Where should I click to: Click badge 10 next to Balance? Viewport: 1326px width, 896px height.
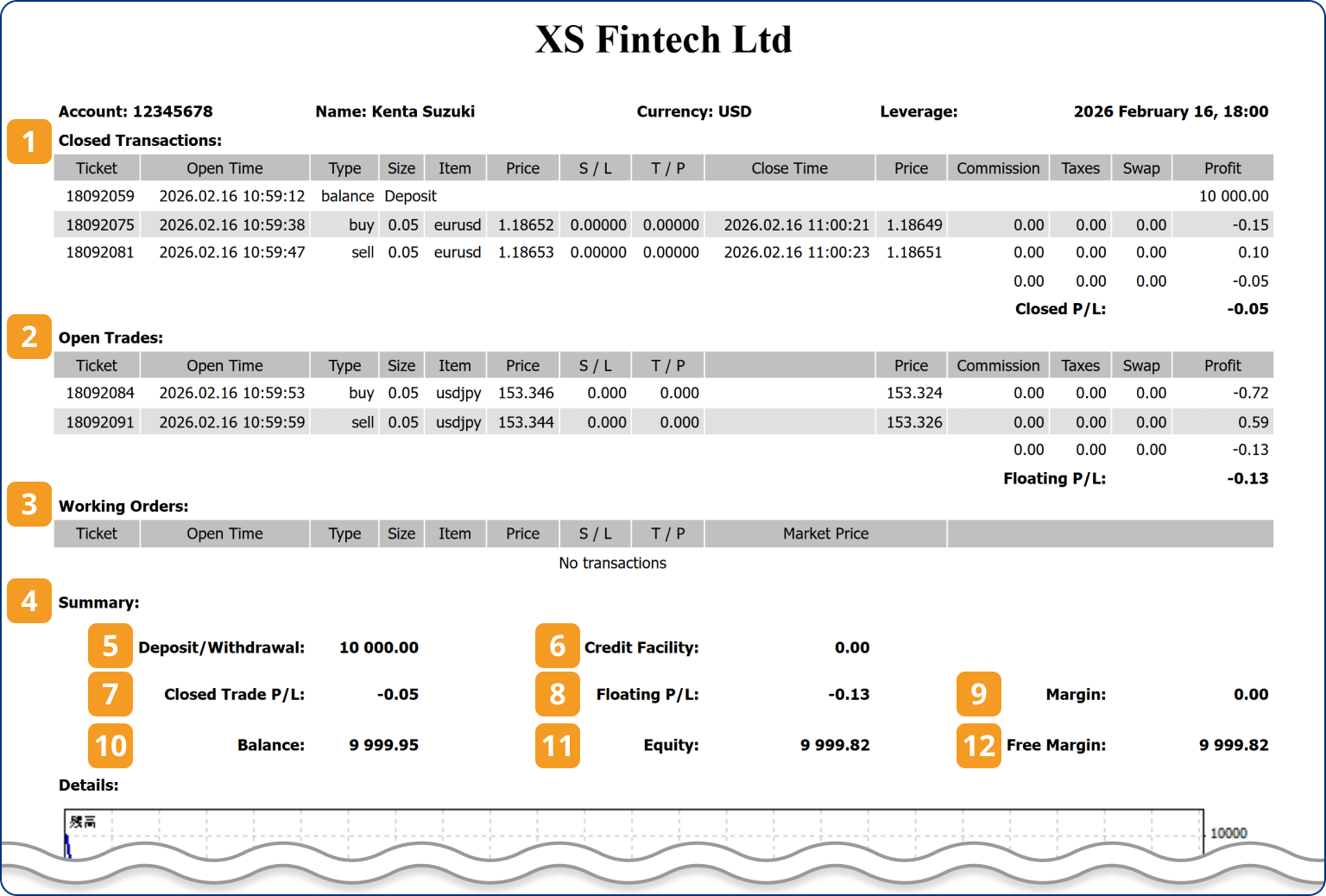110,746
